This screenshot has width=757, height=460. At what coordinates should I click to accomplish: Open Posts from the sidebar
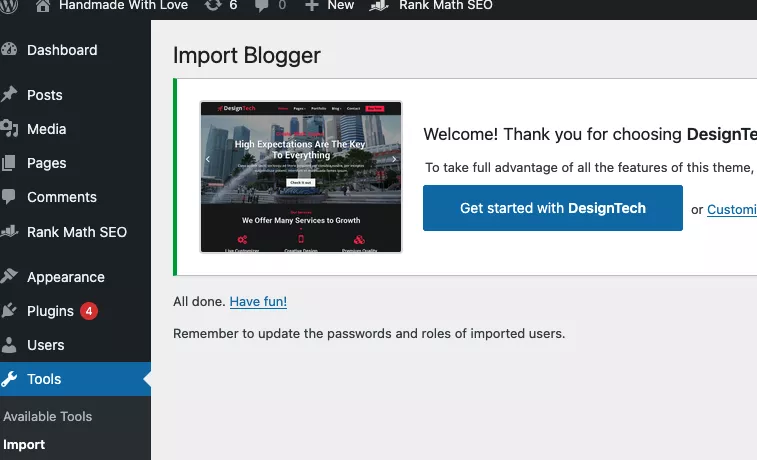[x=45, y=95]
